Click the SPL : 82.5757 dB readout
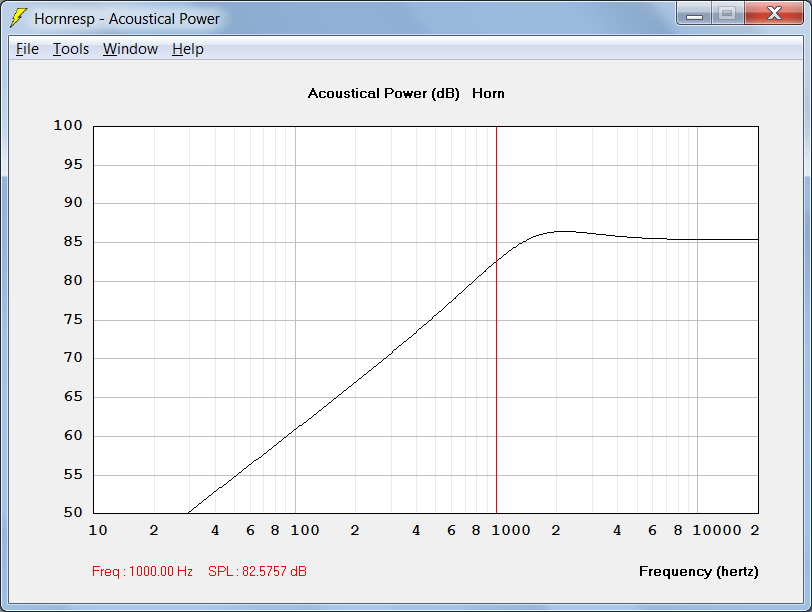 coord(257,571)
